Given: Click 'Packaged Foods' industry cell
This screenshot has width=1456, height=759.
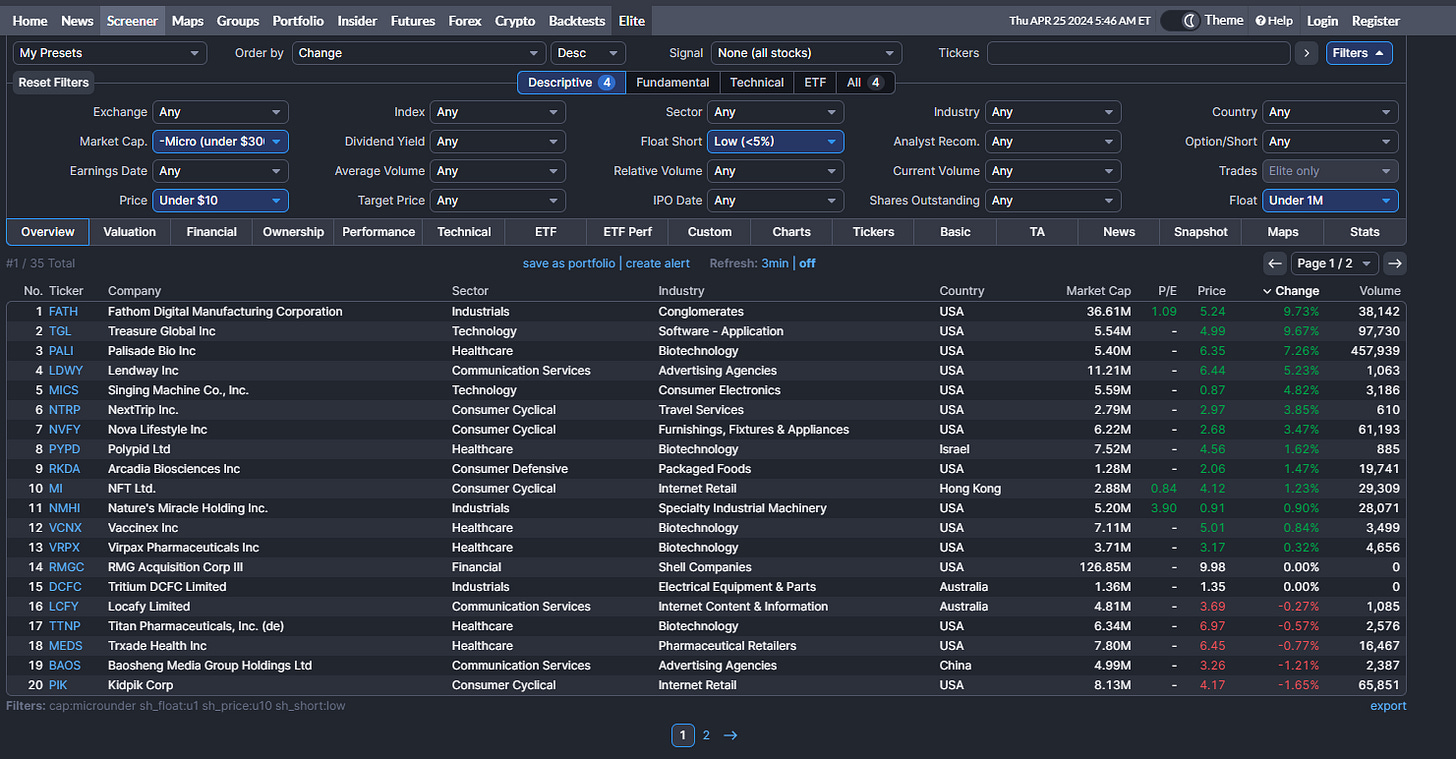Looking at the screenshot, I should pos(704,469).
